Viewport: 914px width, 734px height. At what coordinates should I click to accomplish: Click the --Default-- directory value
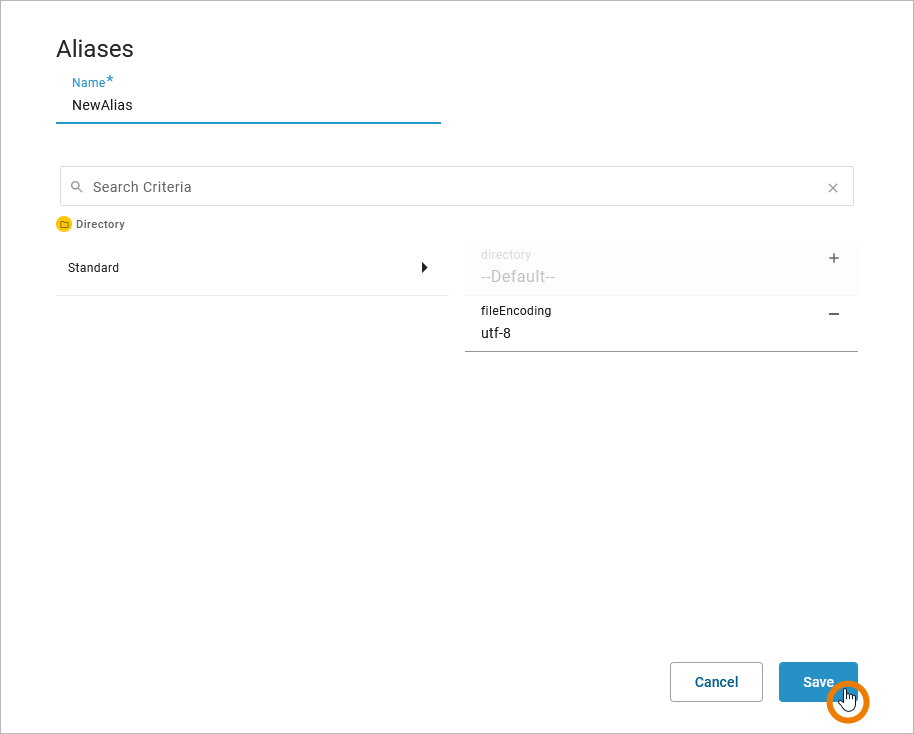518,277
